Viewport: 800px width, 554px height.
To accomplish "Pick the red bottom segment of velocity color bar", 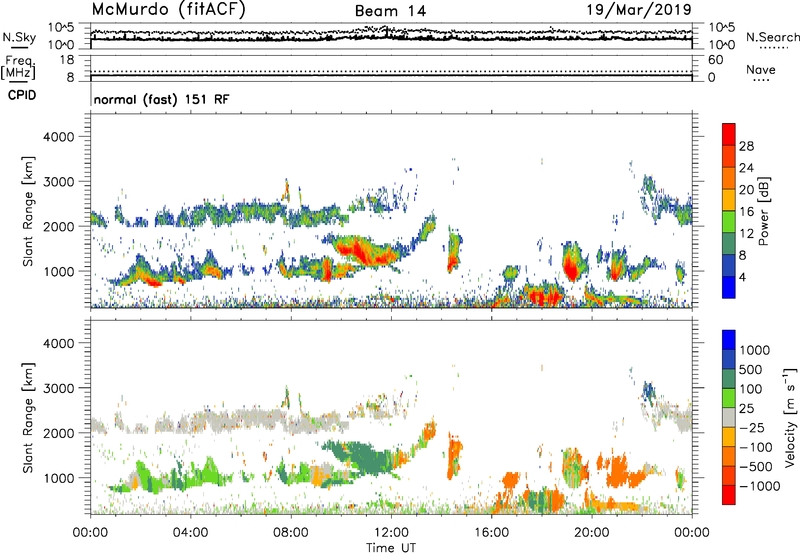I will click(729, 495).
